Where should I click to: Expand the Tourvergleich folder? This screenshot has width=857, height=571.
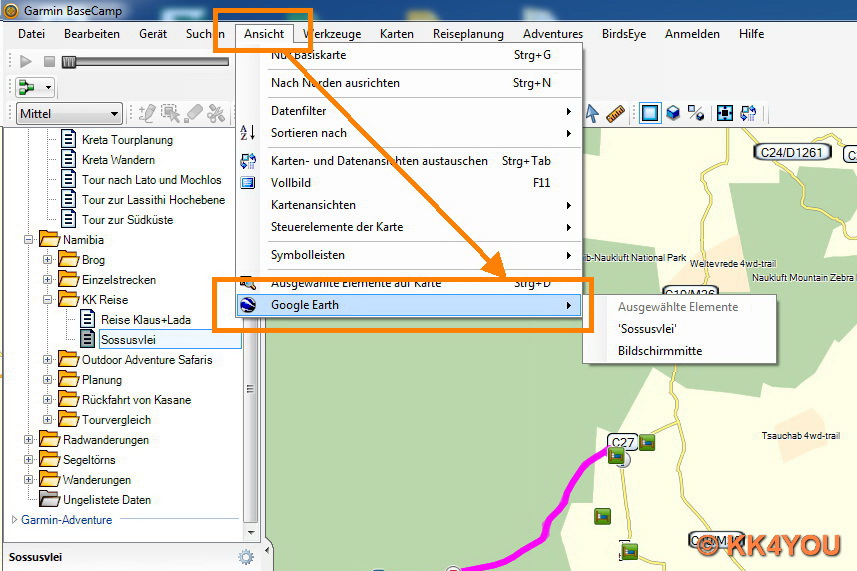(x=48, y=420)
